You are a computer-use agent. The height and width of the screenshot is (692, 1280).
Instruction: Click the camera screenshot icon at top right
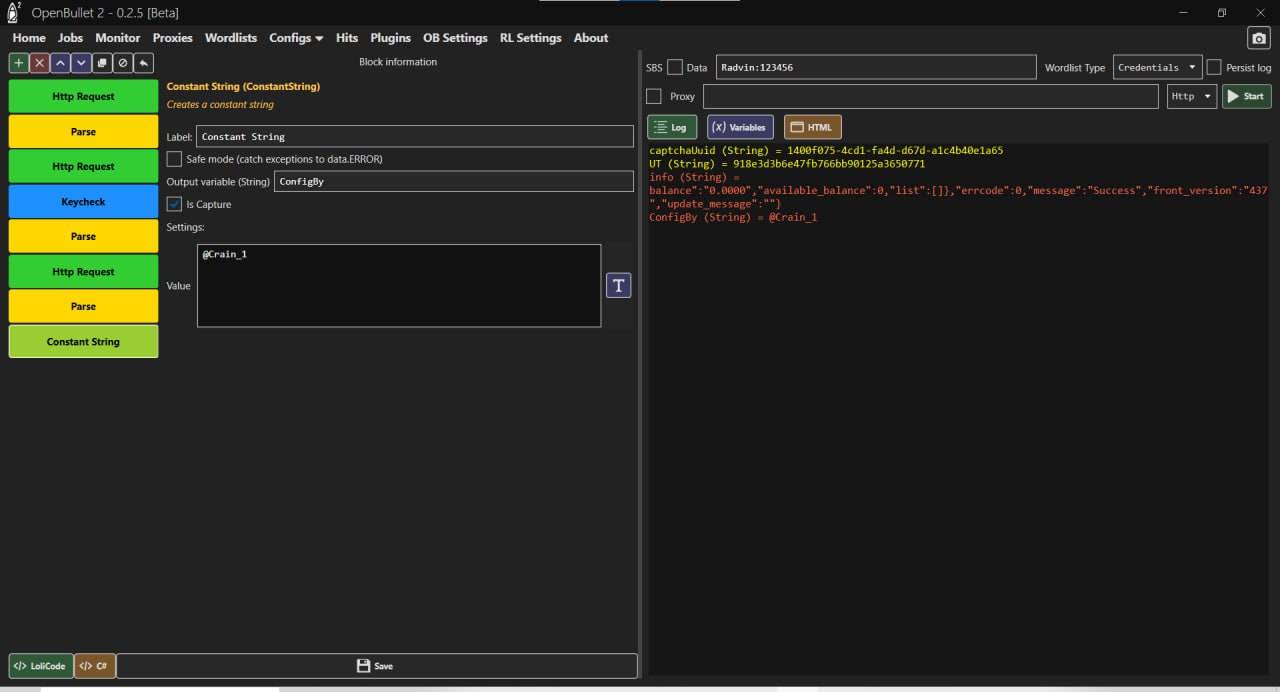tap(1258, 38)
